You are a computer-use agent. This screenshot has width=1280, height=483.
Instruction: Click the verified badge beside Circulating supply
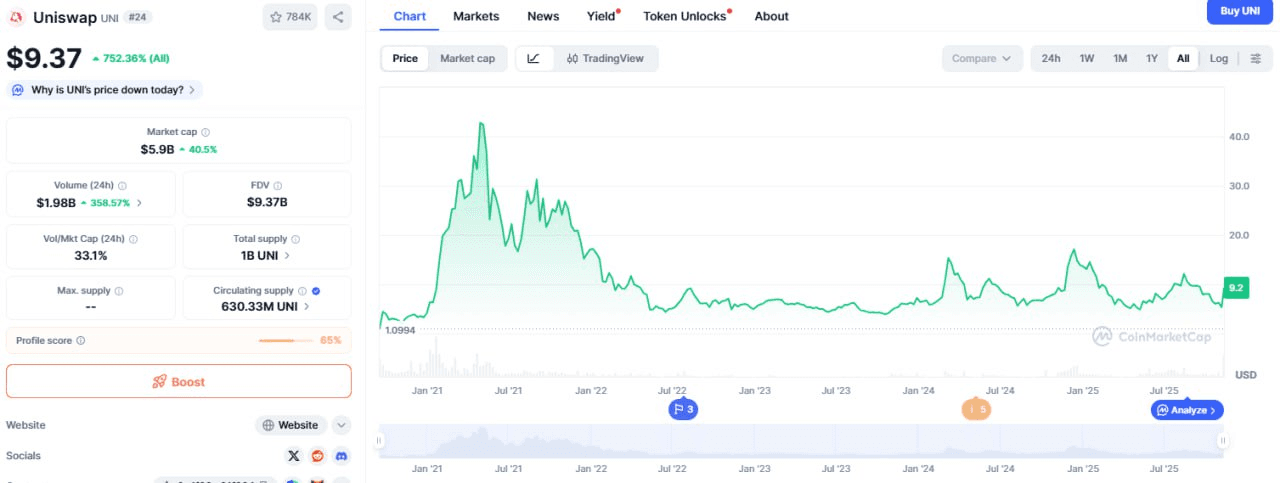316,291
